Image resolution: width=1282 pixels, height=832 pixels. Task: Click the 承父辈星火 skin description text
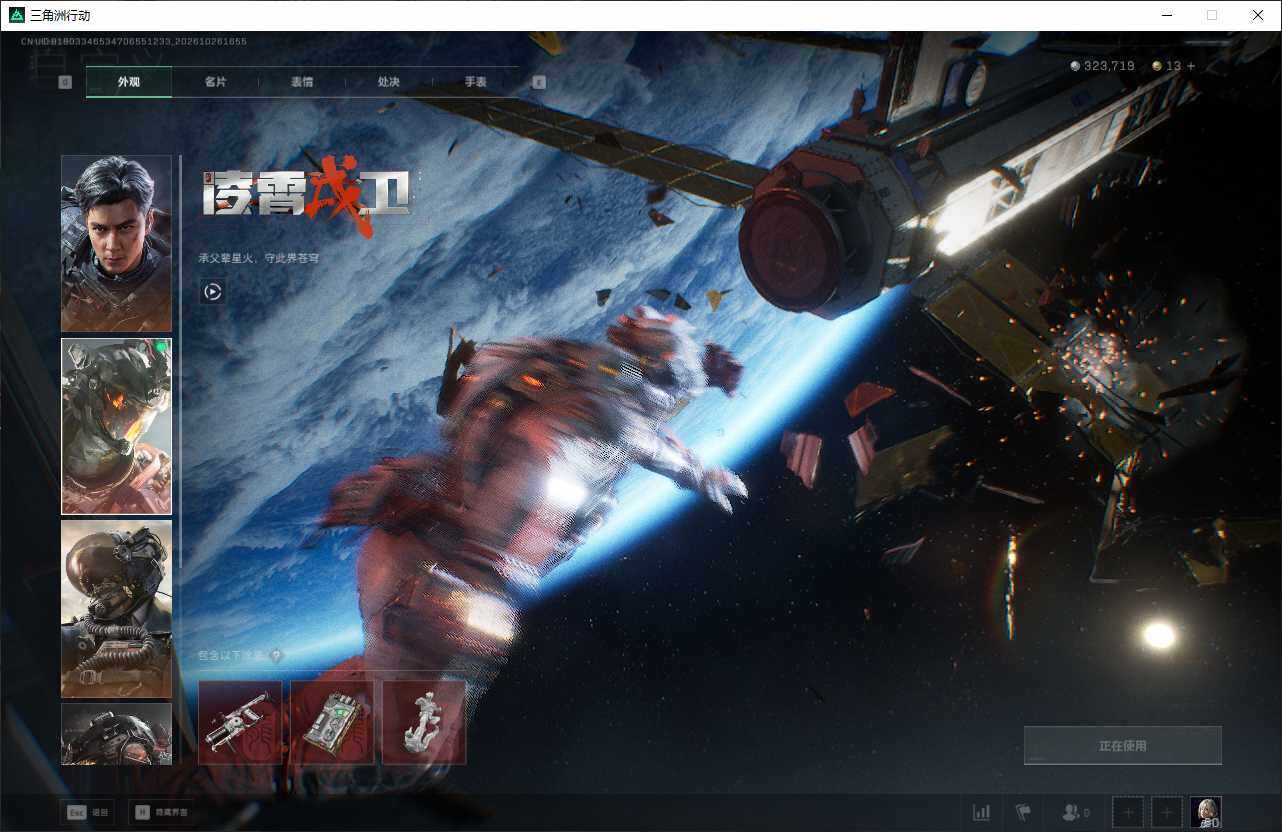click(x=259, y=258)
